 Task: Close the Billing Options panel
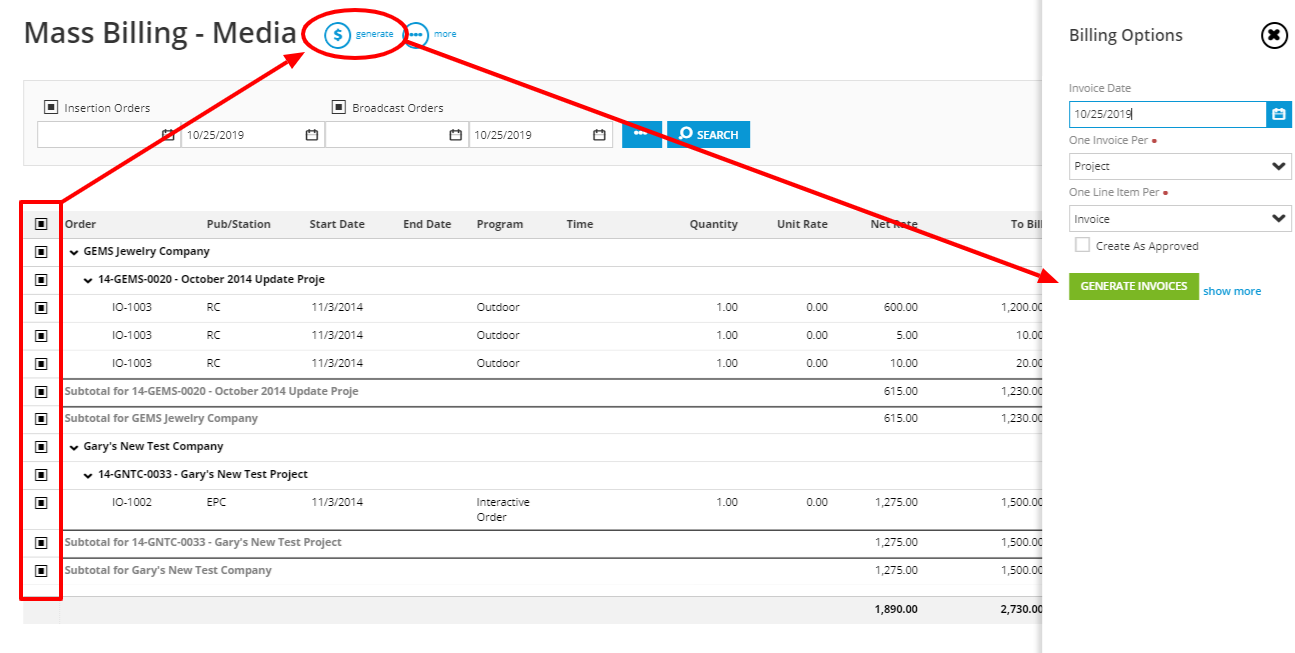point(1274,36)
